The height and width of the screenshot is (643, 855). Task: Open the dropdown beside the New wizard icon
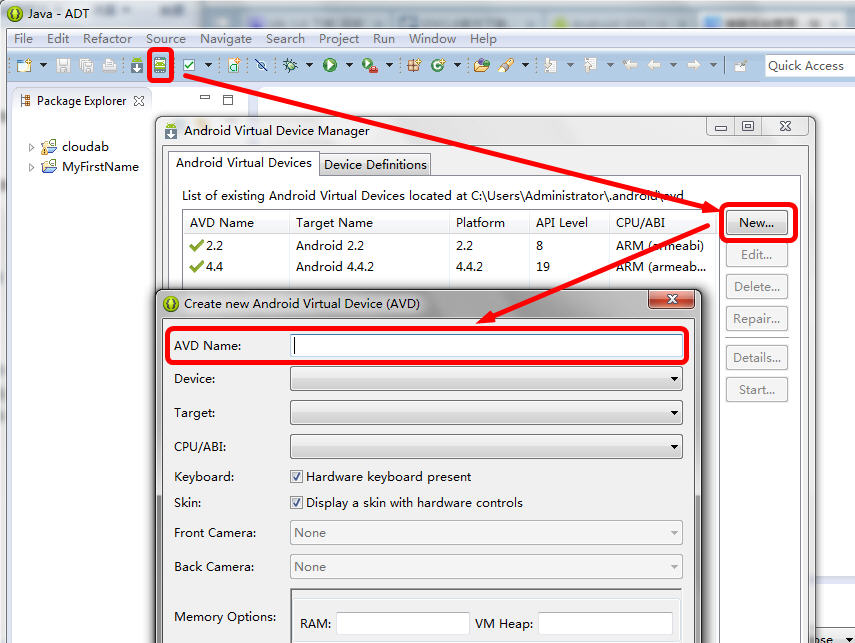[x=43, y=65]
